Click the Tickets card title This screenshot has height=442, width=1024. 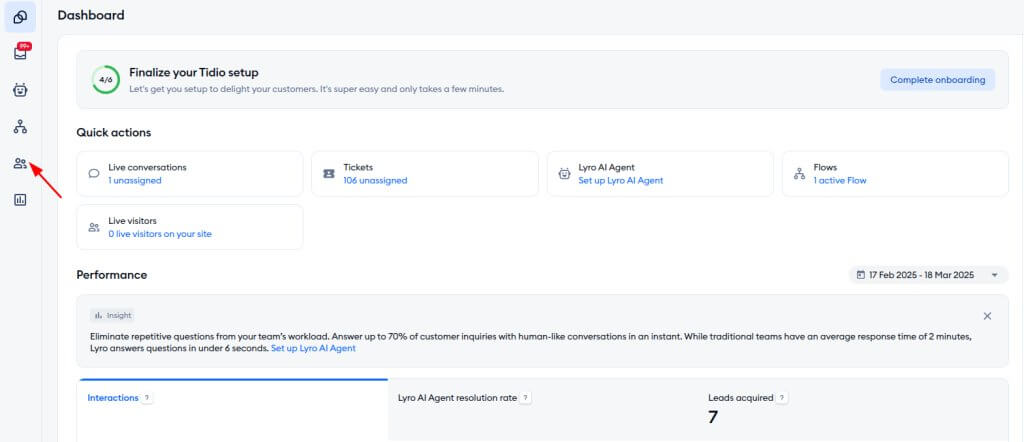pyautogui.click(x=358, y=167)
